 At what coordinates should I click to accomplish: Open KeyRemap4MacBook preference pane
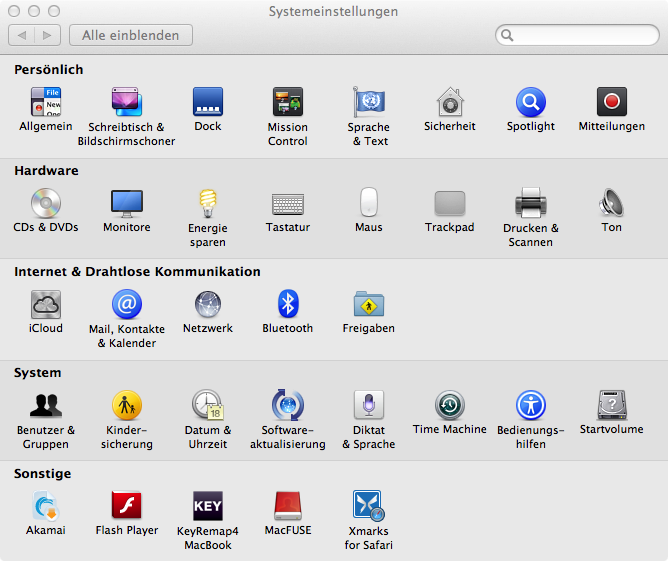(208, 507)
